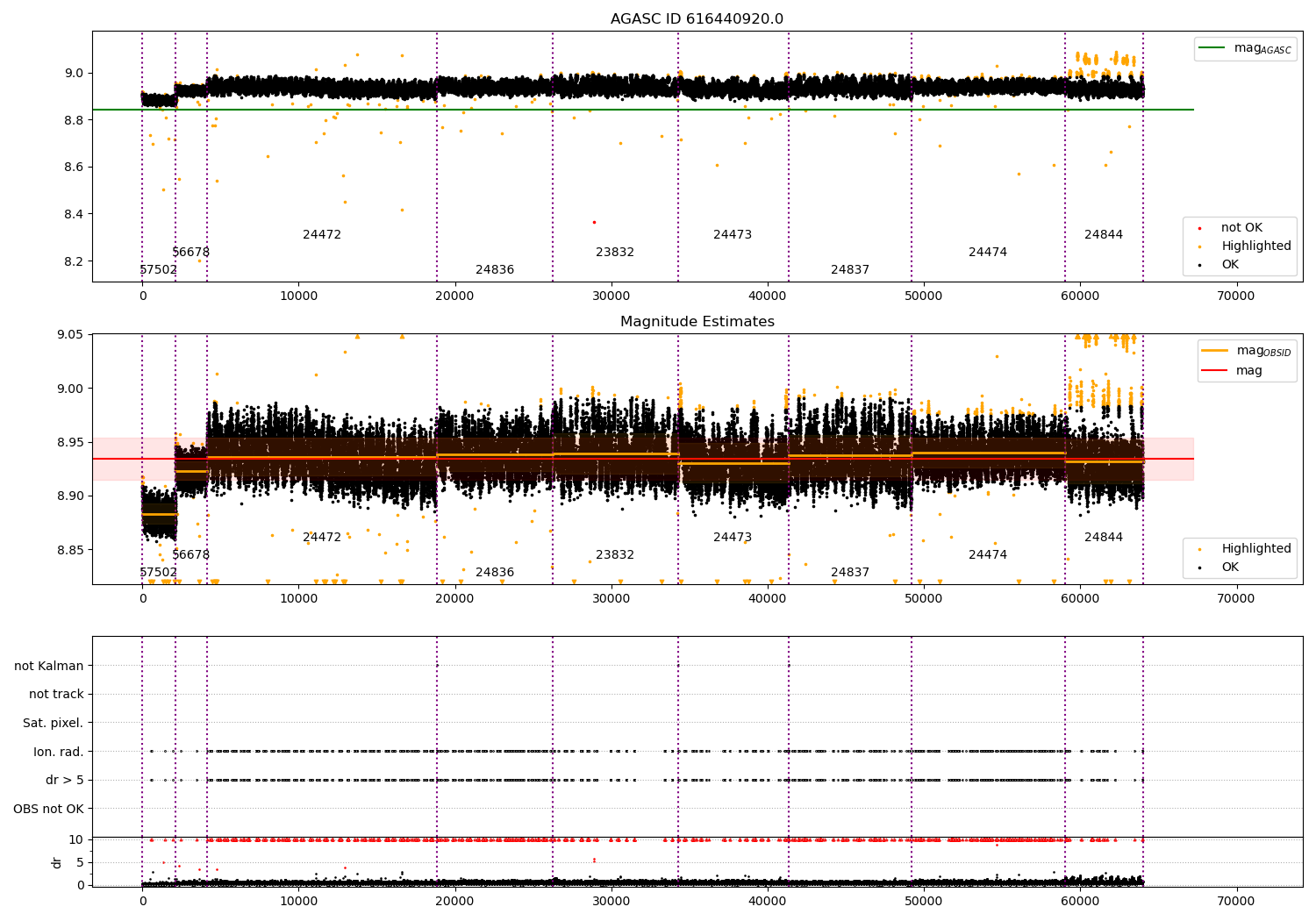The image size is (1316, 921).
Task: Click obsid label 56678 in the top plot
Action: tap(191, 253)
